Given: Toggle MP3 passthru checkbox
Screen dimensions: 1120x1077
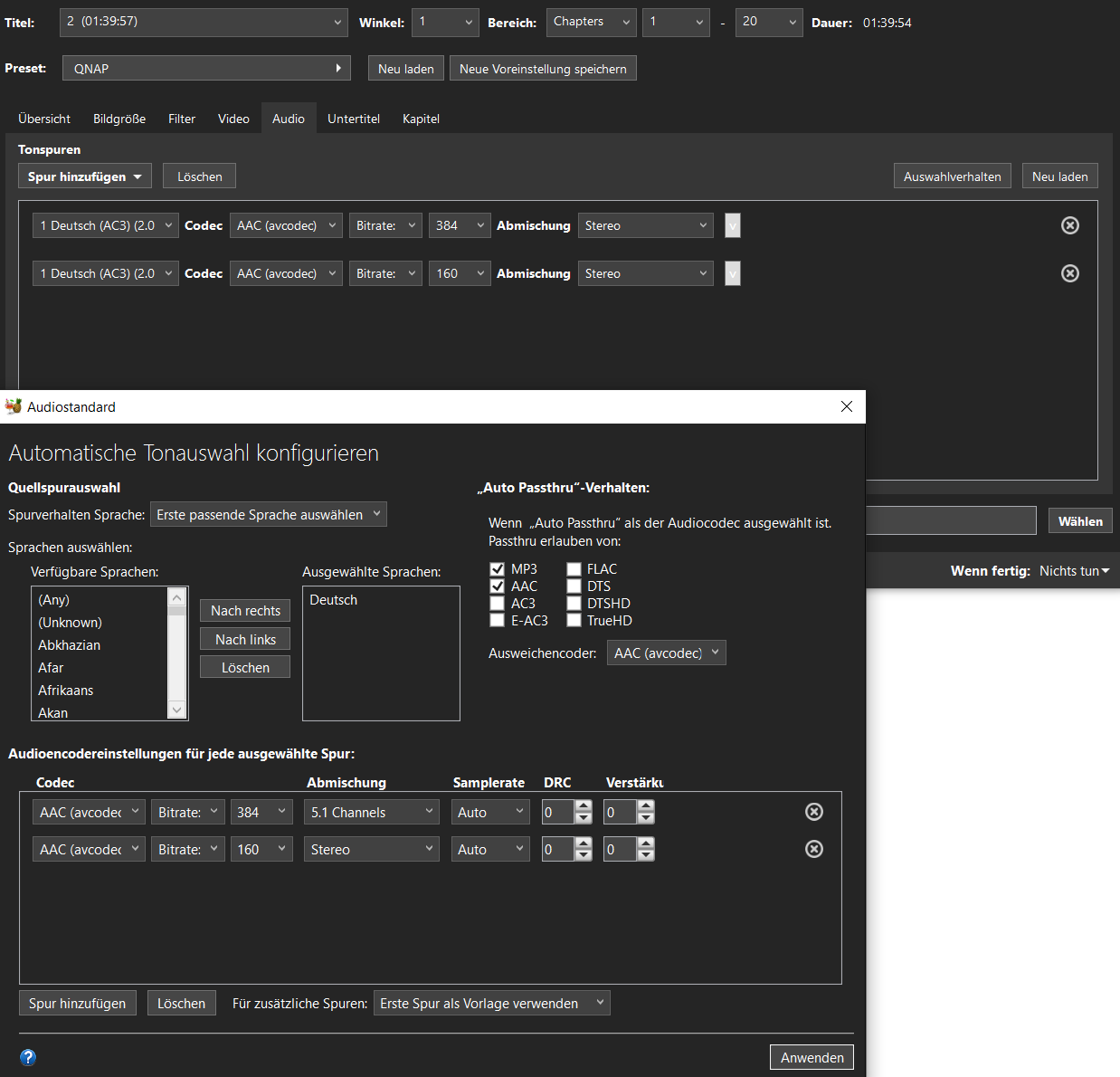Looking at the screenshot, I should (x=497, y=569).
